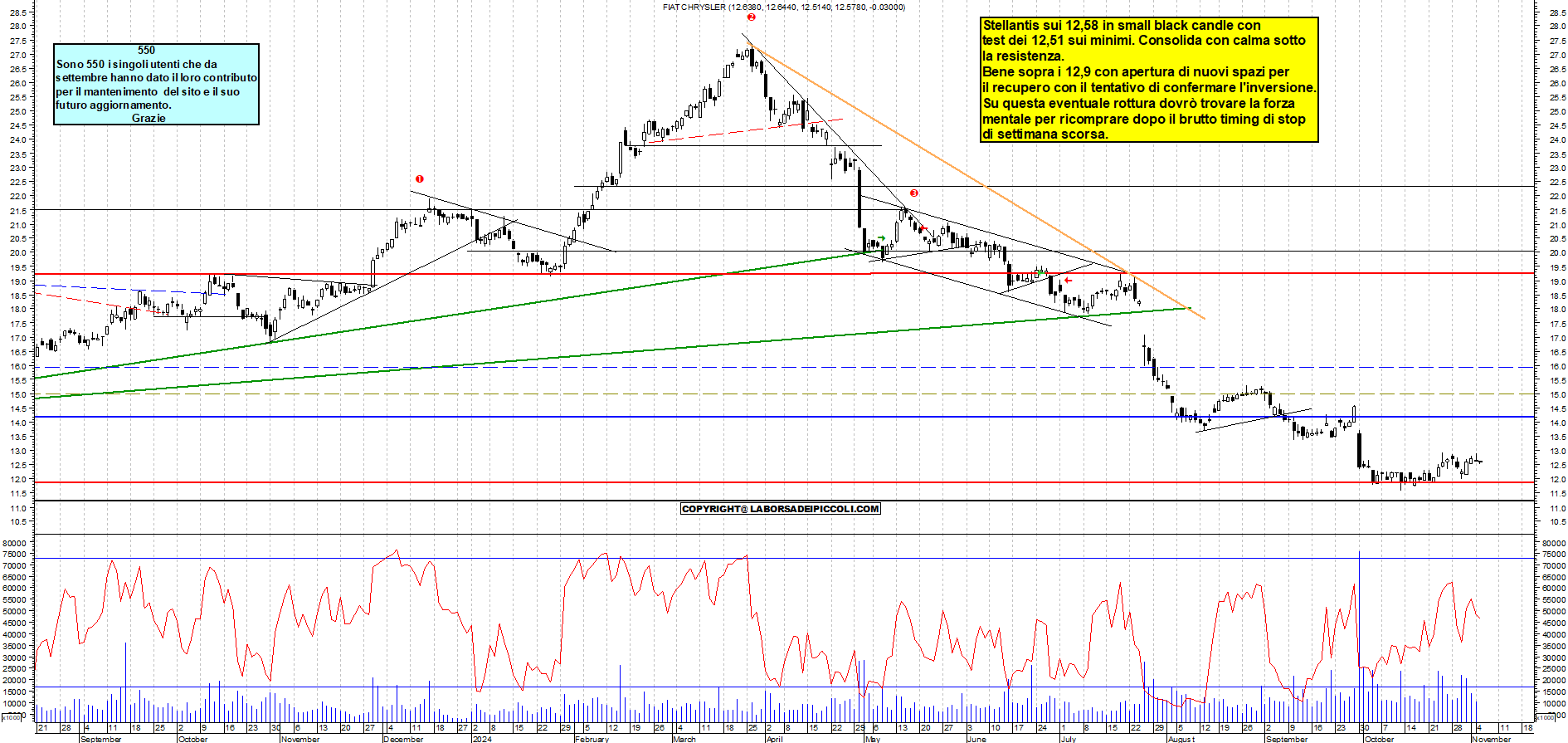Click red circle marker number 3

coord(914,193)
